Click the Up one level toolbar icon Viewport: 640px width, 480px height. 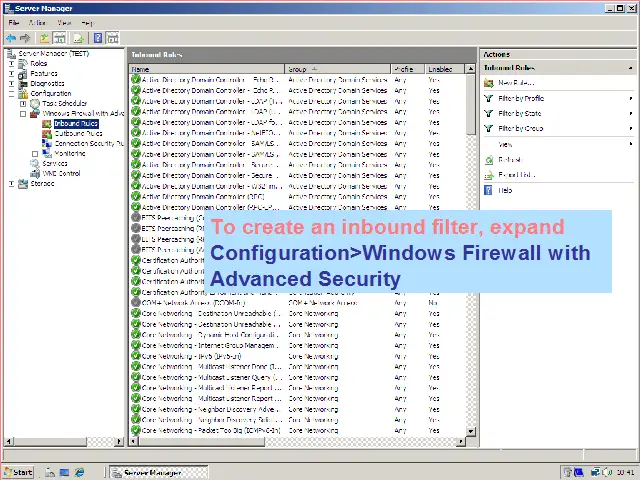(44, 38)
